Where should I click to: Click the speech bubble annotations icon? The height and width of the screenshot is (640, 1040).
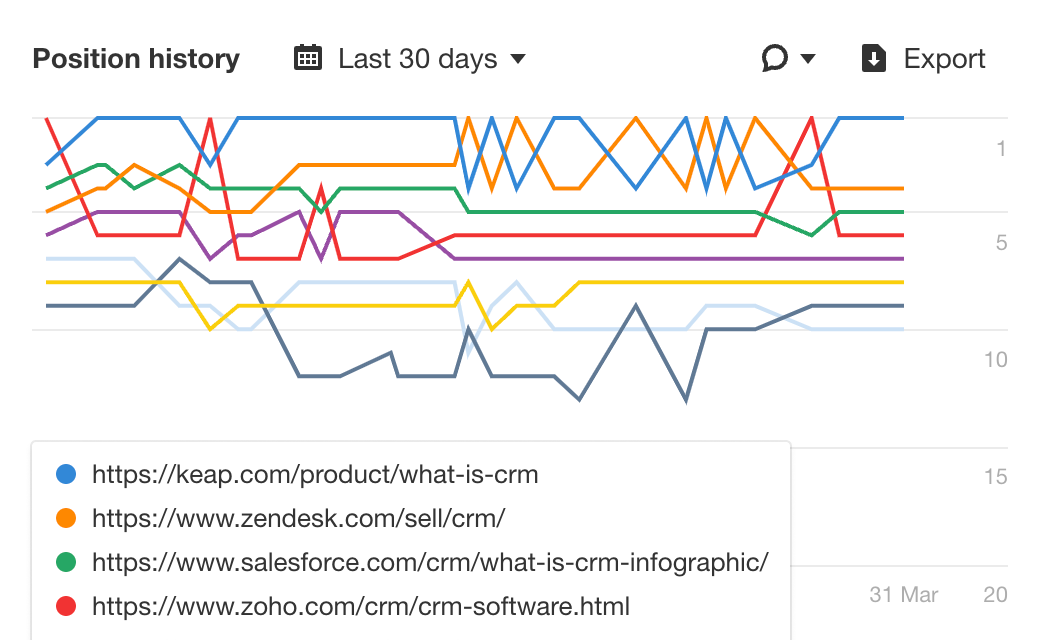775,58
